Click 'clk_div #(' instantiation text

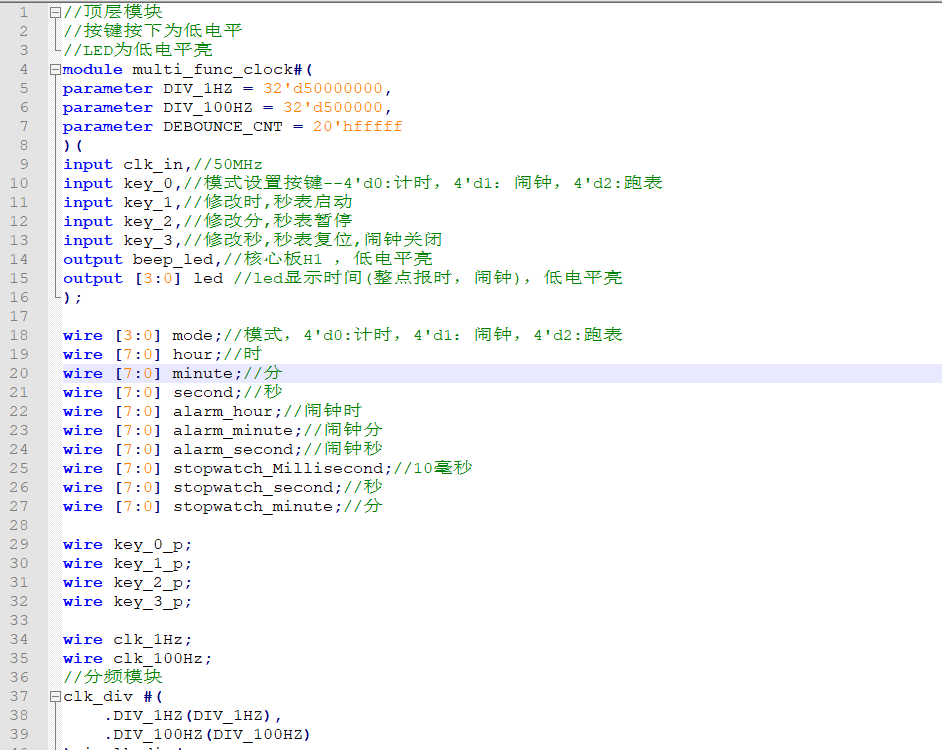pyautogui.click(x=113, y=697)
